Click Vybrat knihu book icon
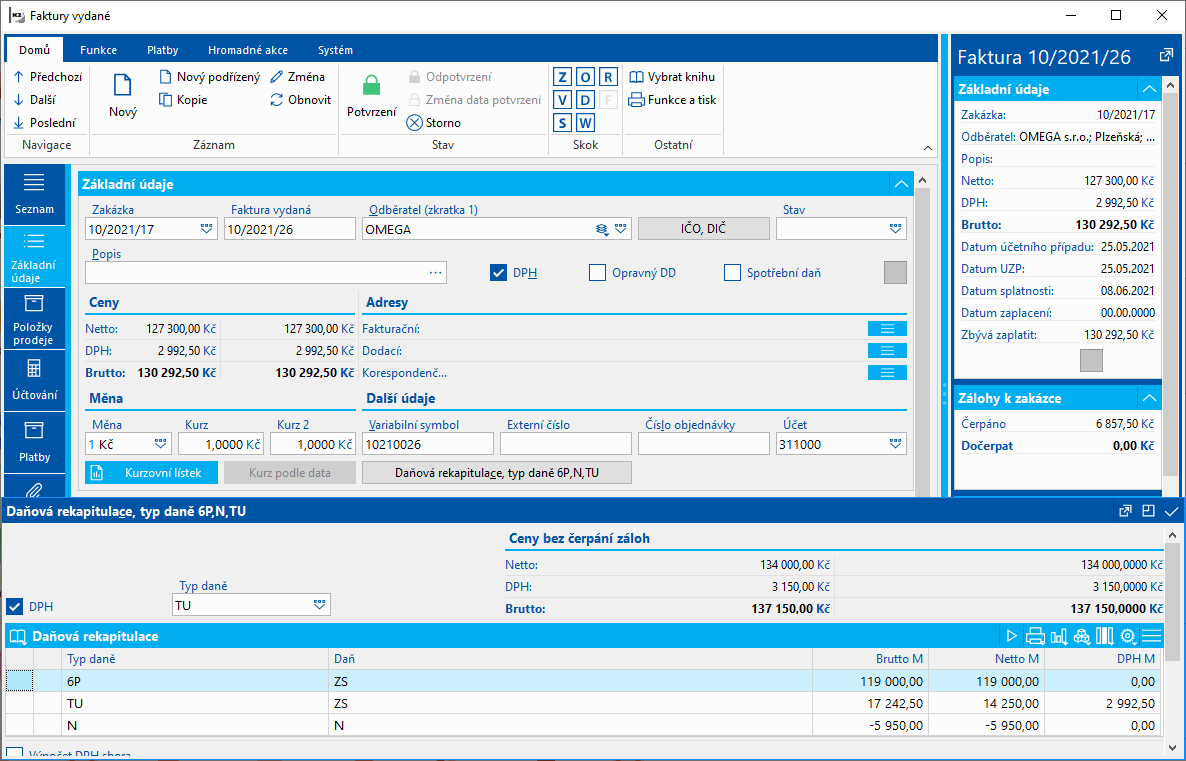 click(x=636, y=77)
